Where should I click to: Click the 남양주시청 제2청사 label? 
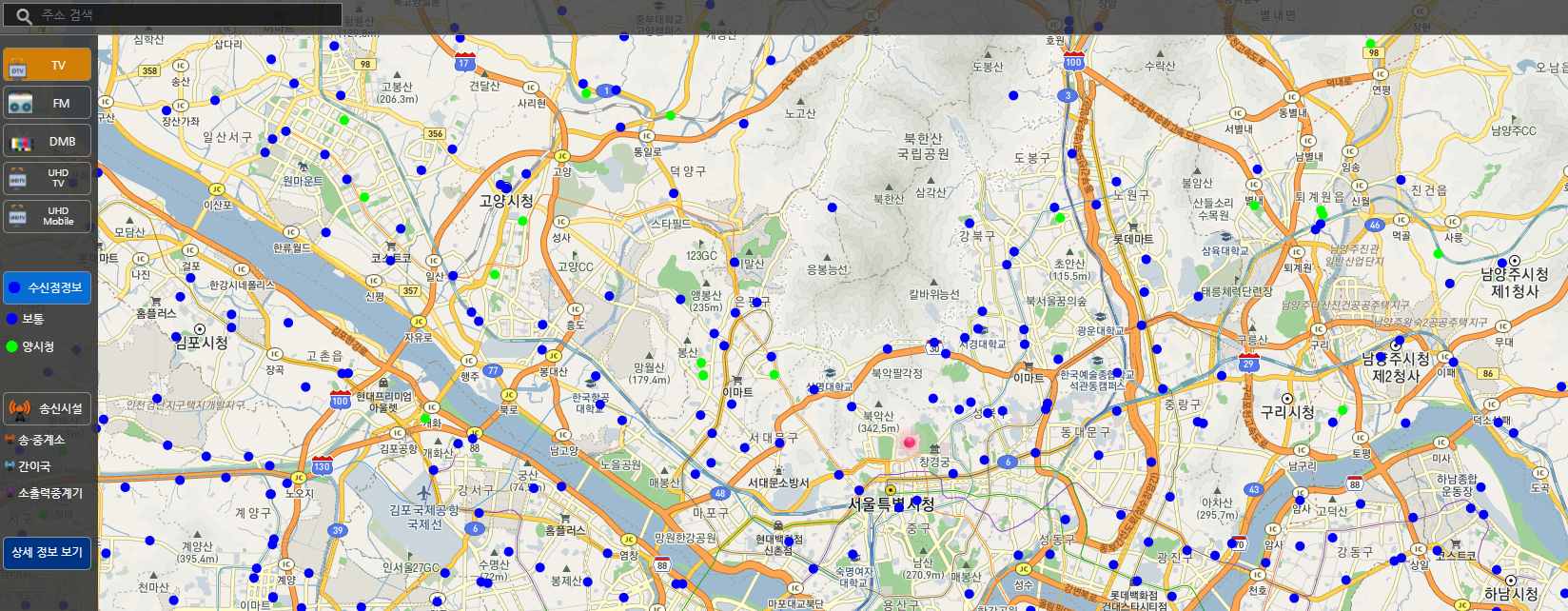click(x=1396, y=367)
